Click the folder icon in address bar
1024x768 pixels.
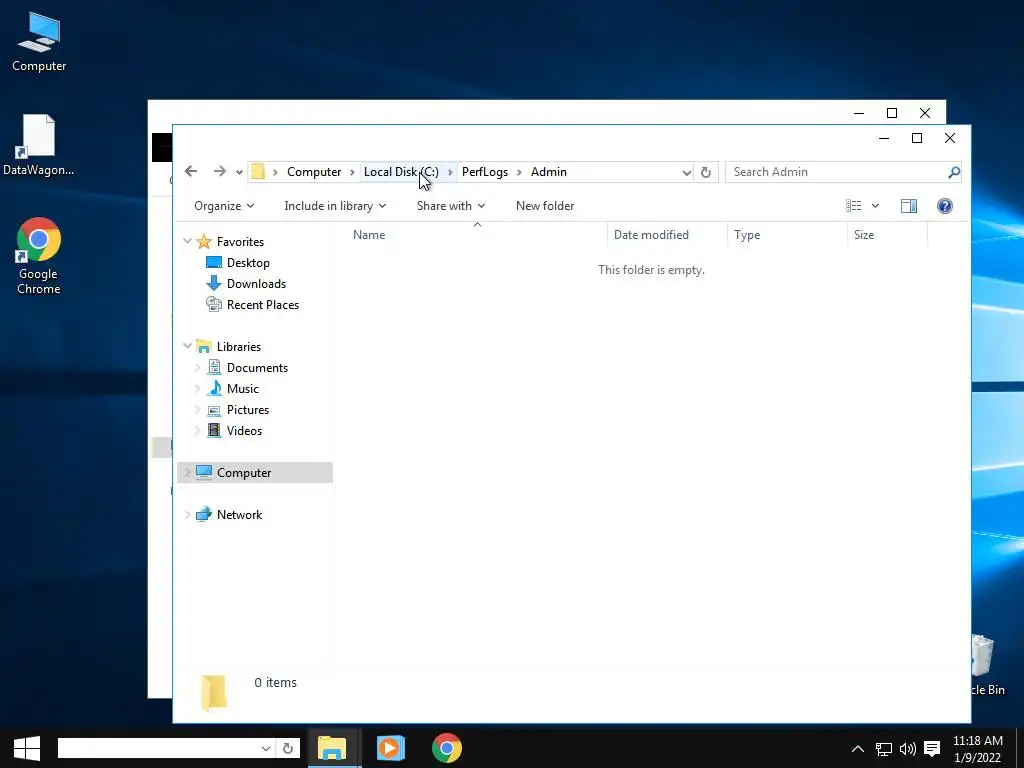click(x=258, y=172)
